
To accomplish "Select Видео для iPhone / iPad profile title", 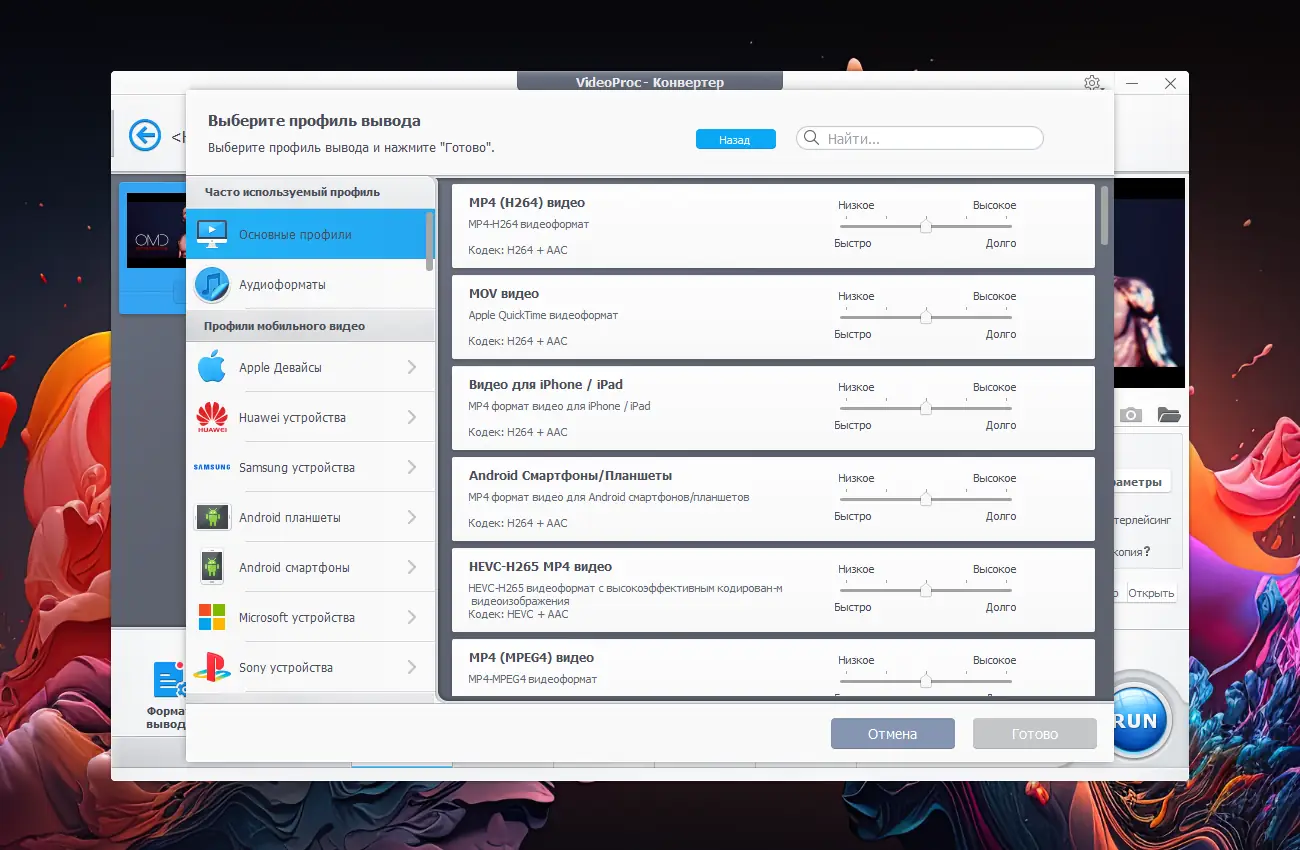I will tap(546, 385).
